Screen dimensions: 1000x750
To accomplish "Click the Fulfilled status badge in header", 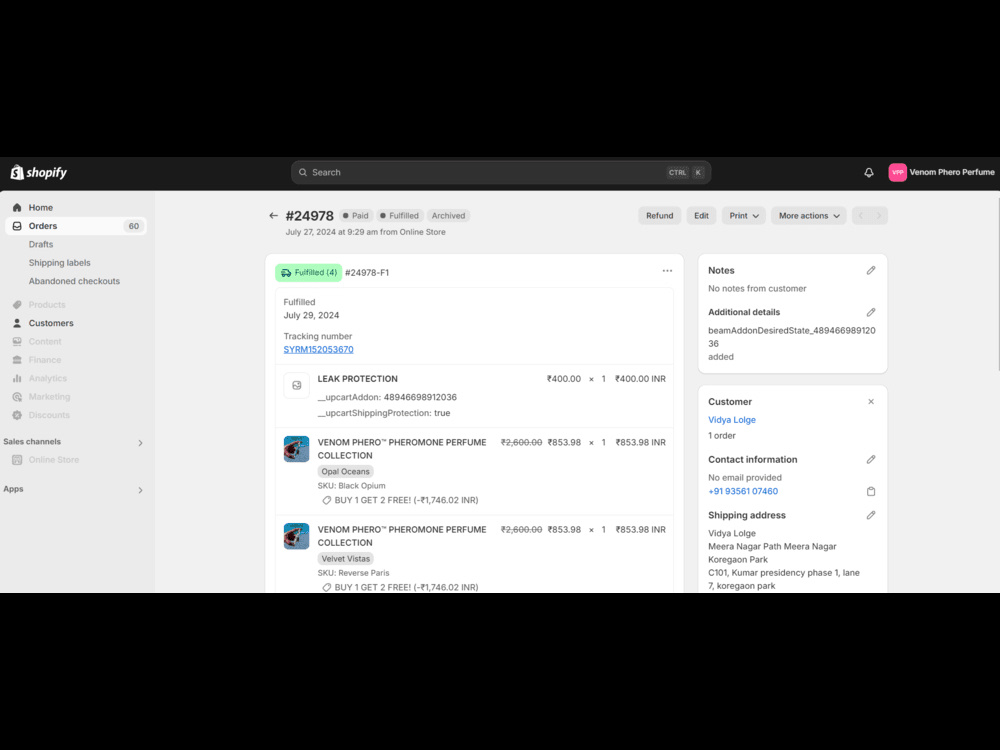I will 399,216.
